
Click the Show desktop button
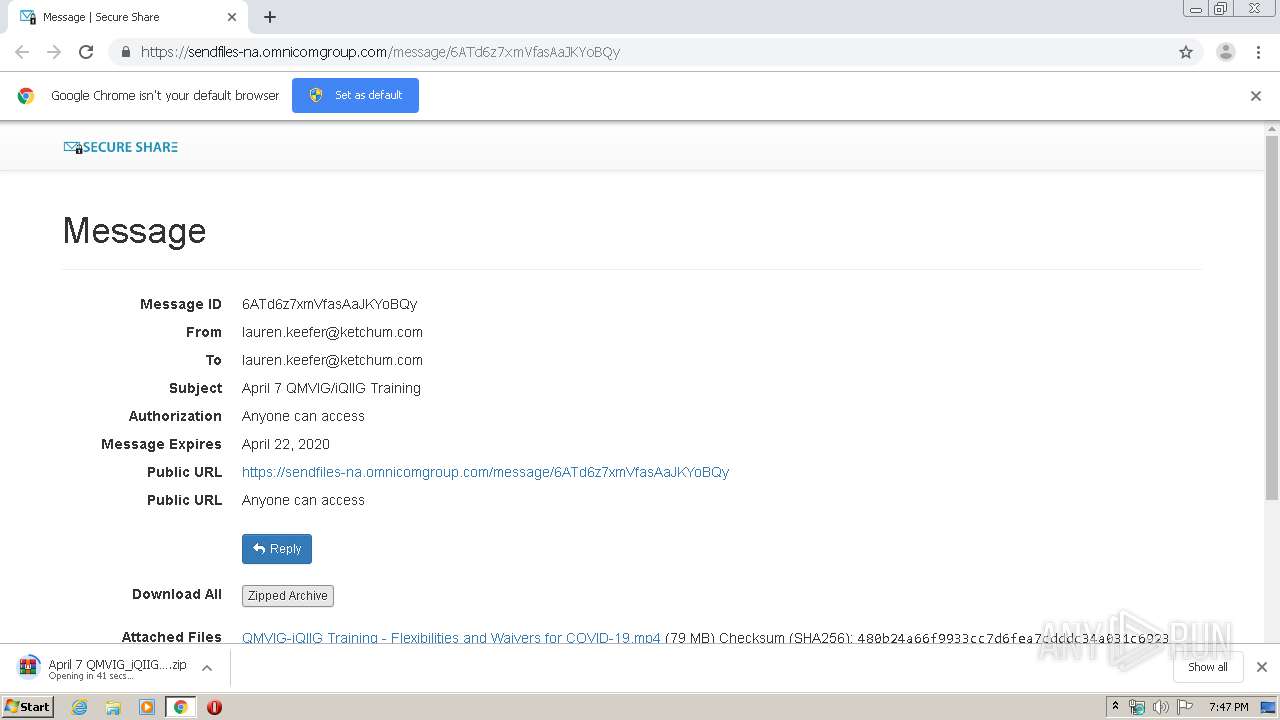(x=1269, y=707)
